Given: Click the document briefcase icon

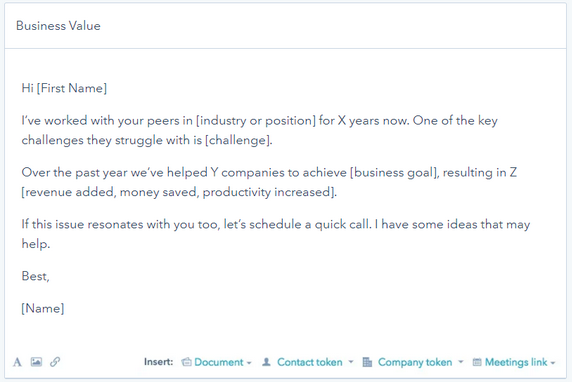Looking at the screenshot, I should (x=186, y=362).
